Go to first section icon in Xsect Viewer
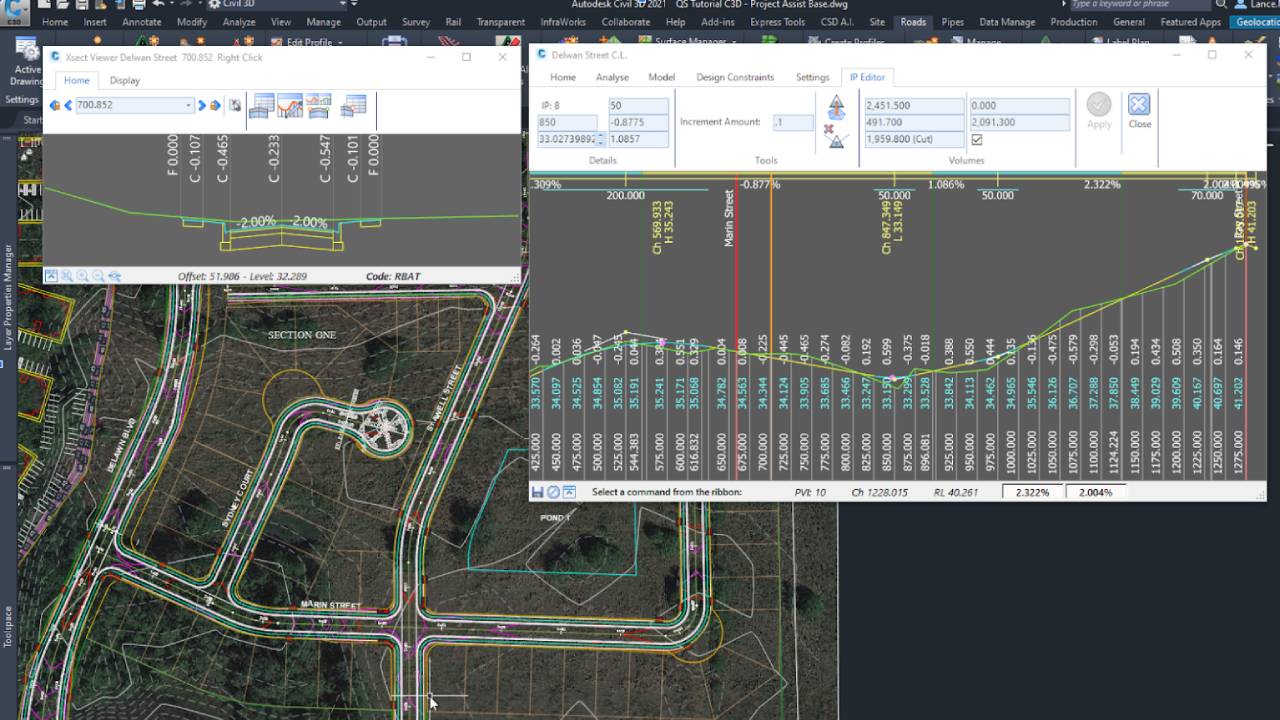Screen dimensions: 1280x720 pyautogui.click(x=54, y=105)
